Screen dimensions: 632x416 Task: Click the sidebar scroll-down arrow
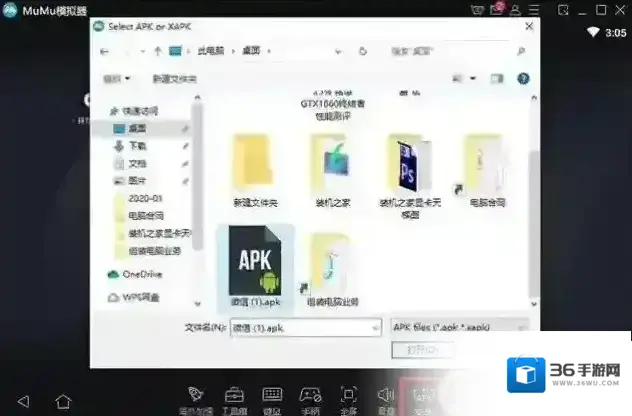[198, 304]
